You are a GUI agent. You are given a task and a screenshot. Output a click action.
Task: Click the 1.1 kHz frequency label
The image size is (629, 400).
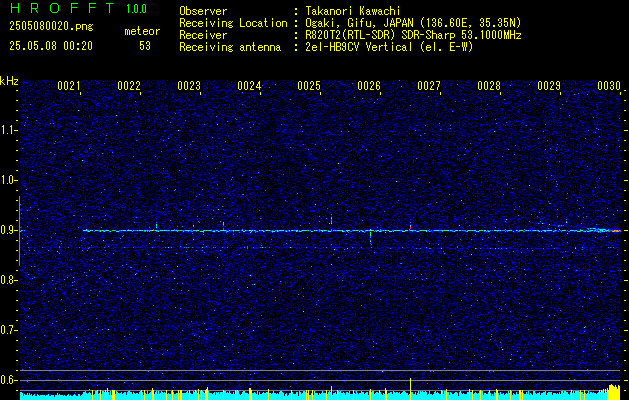[7, 130]
